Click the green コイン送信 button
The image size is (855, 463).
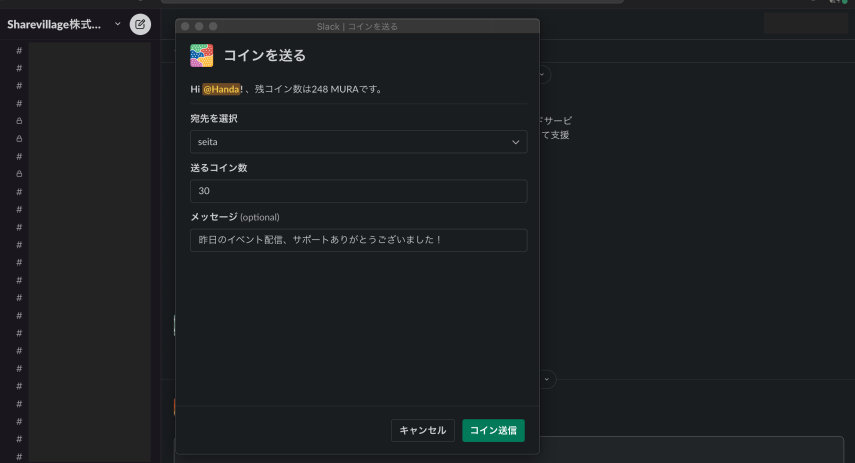493,430
